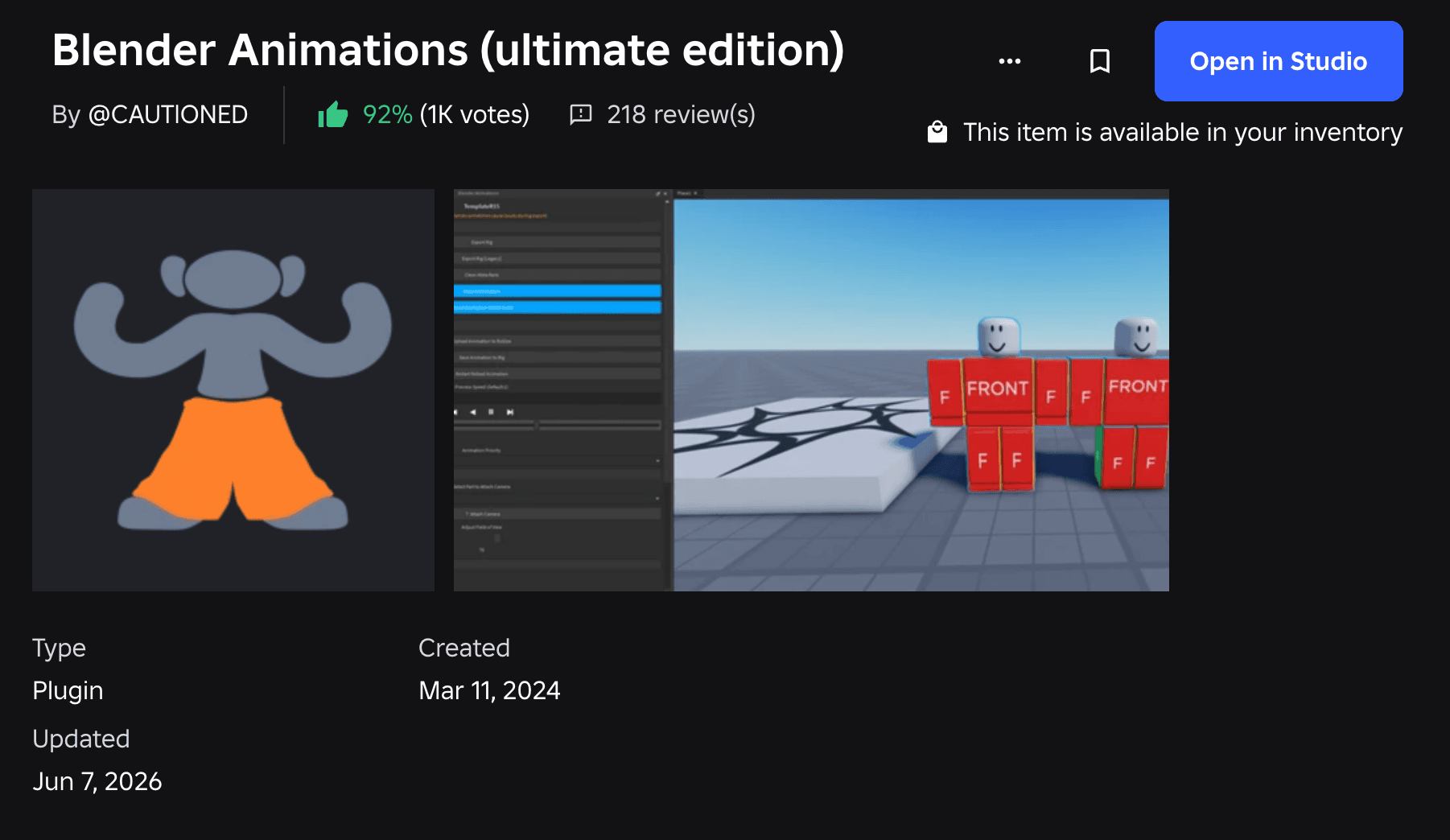Click 'This item is available in your inventory' text

pyautogui.click(x=1183, y=132)
